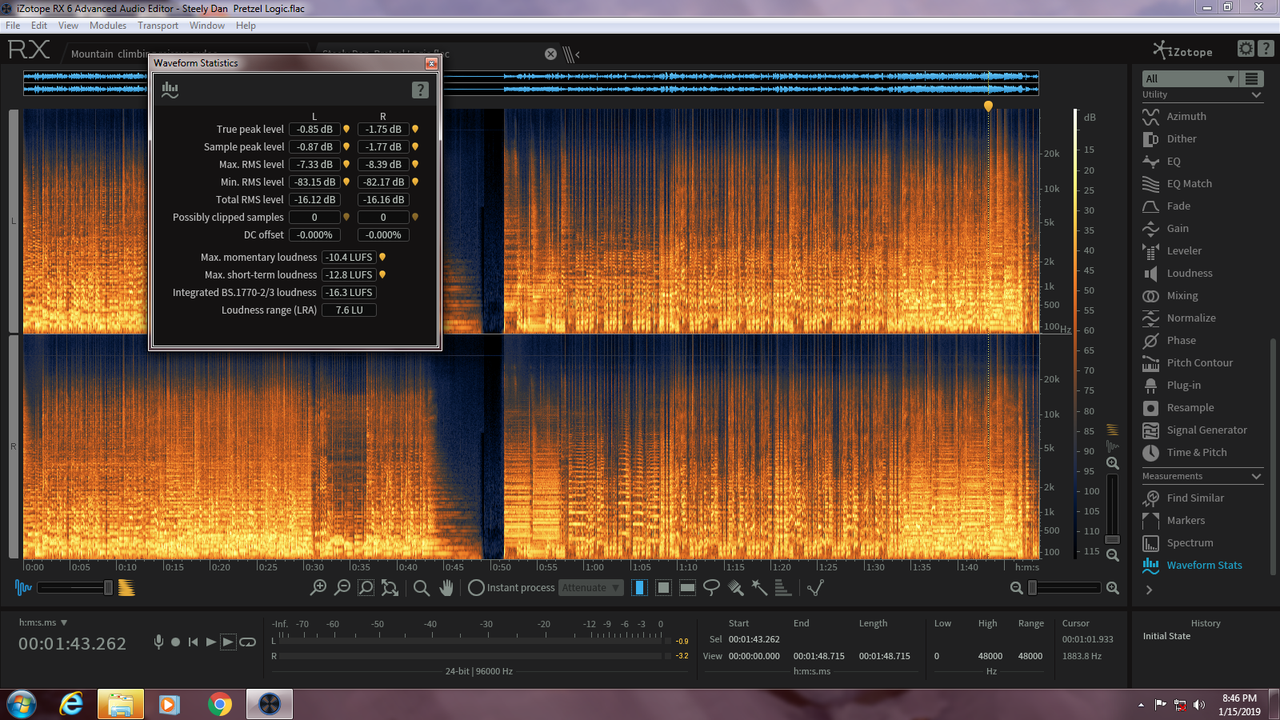Zoom to selection icon in toolbar

coord(366,588)
